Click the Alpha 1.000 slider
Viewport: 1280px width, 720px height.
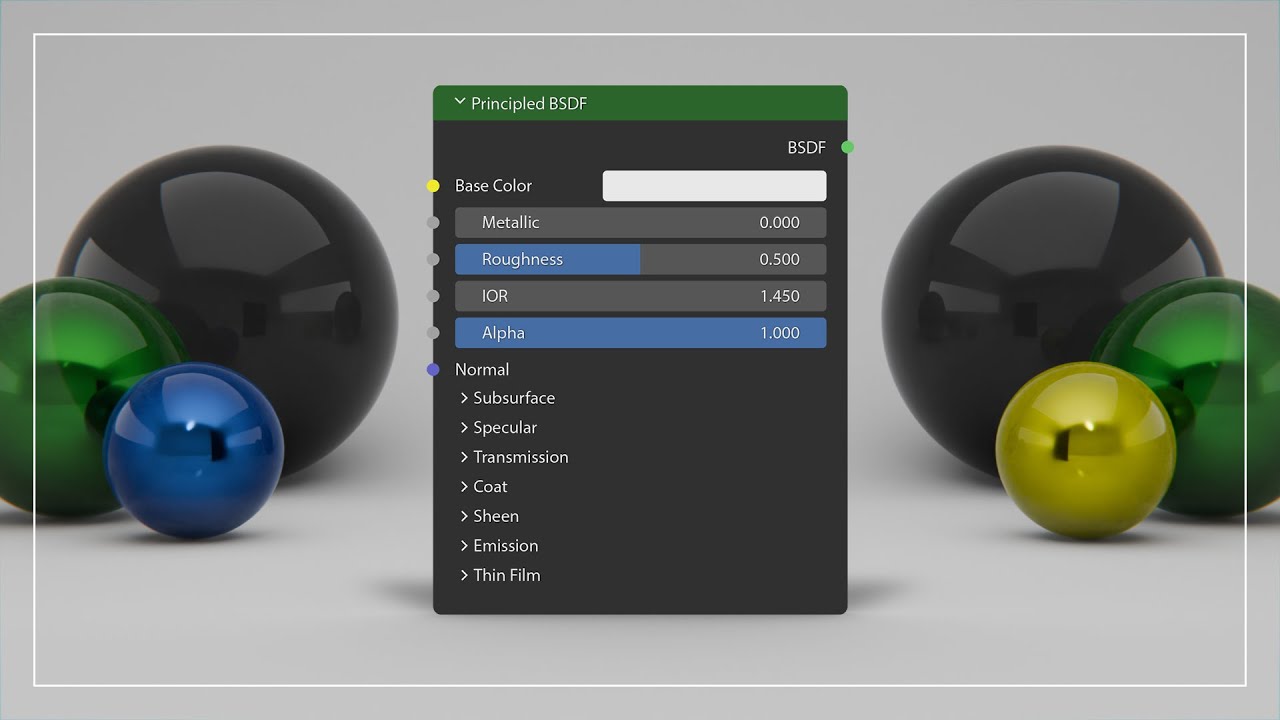(x=640, y=333)
